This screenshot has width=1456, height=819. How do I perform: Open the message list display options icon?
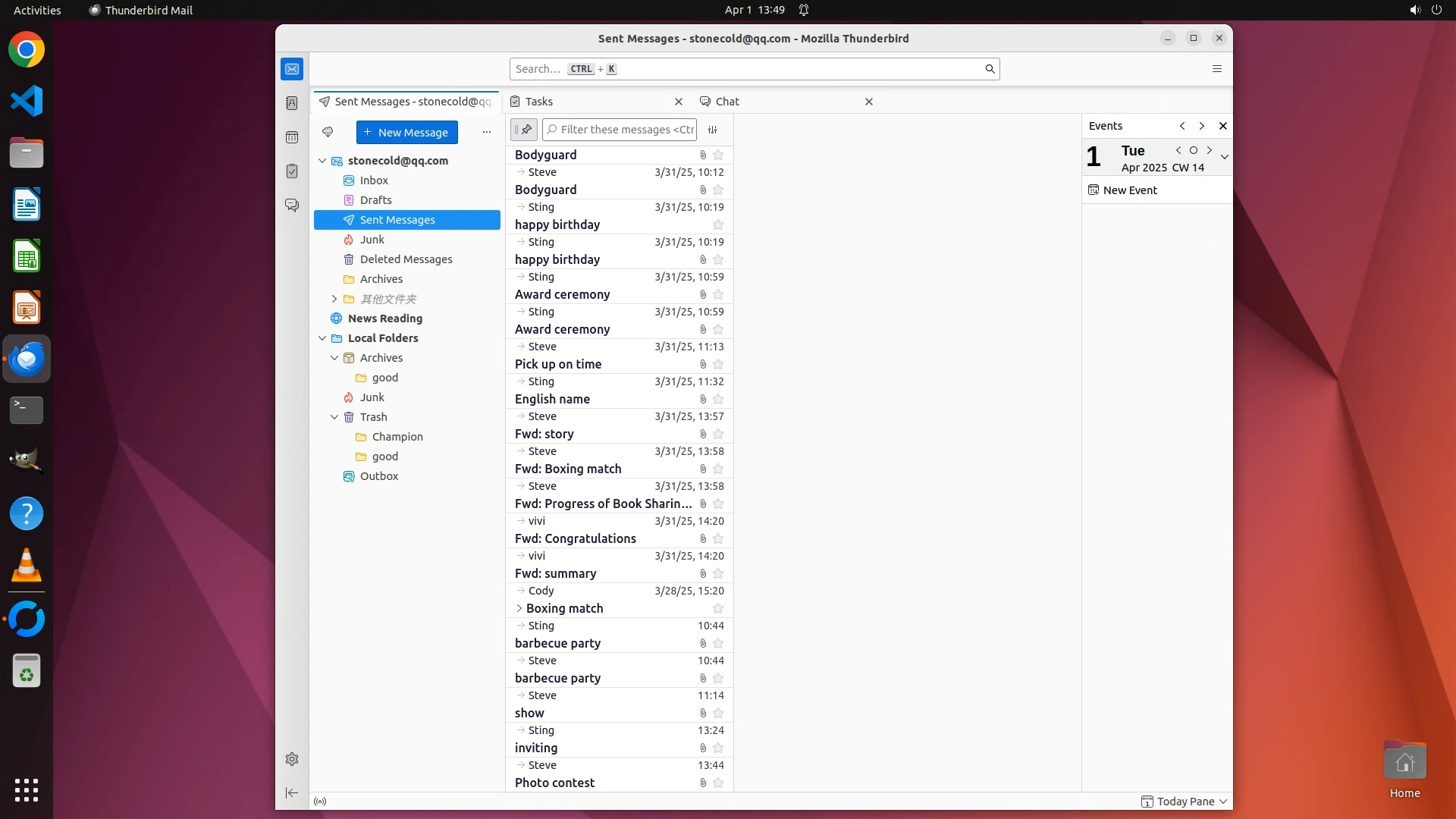(712, 130)
